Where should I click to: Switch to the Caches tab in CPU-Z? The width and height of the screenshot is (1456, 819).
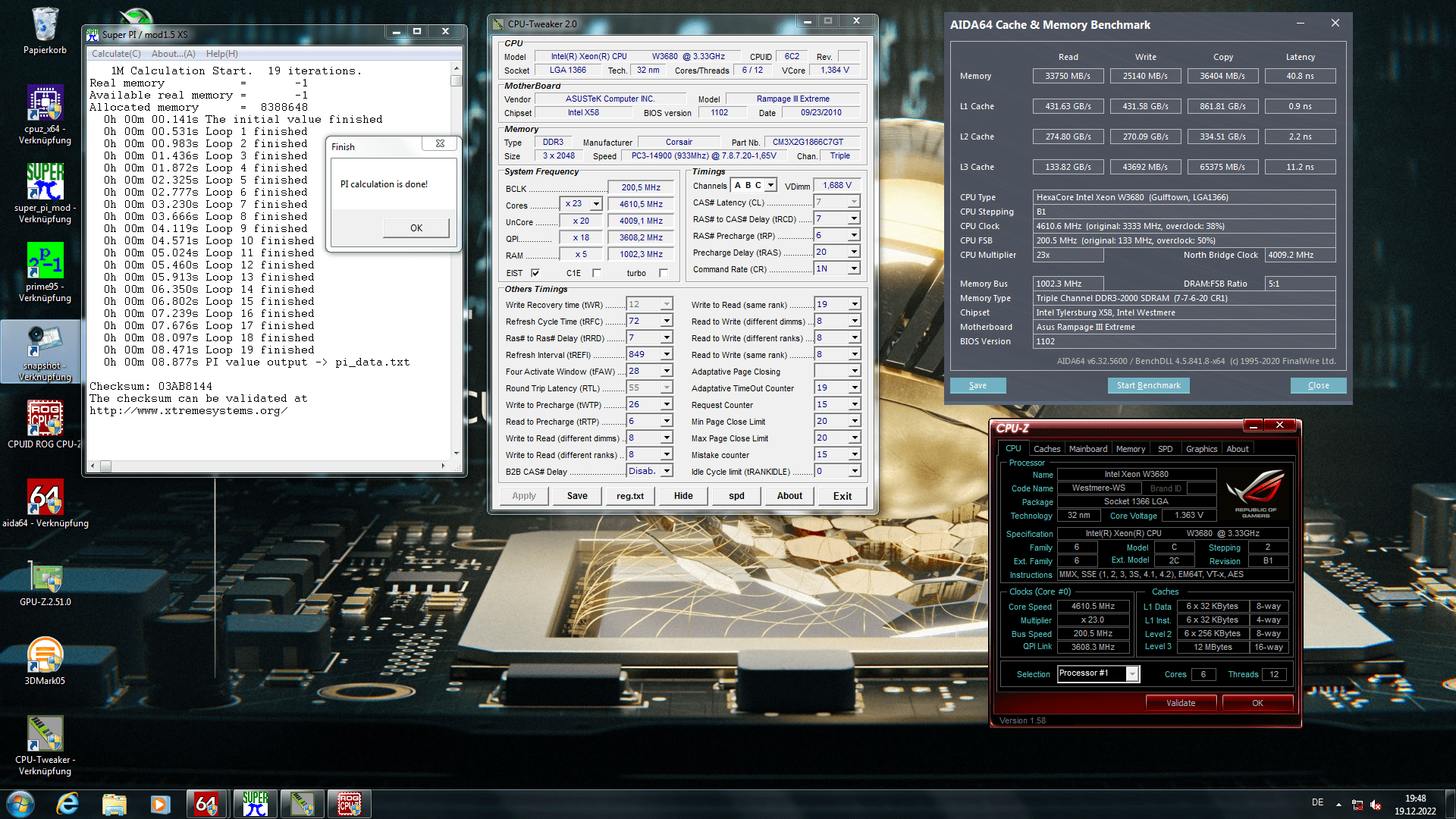coord(1046,449)
